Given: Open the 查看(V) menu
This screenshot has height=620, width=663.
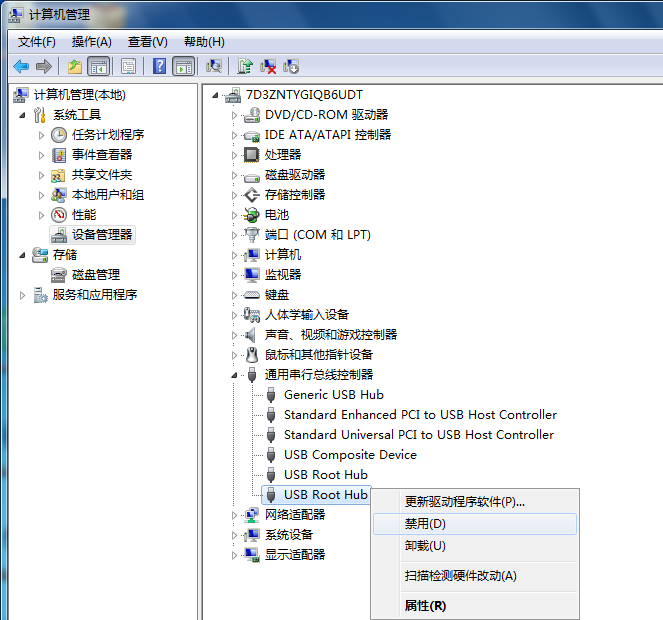Looking at the screenshot, I should pyautogui.click(x=148, y=42).
